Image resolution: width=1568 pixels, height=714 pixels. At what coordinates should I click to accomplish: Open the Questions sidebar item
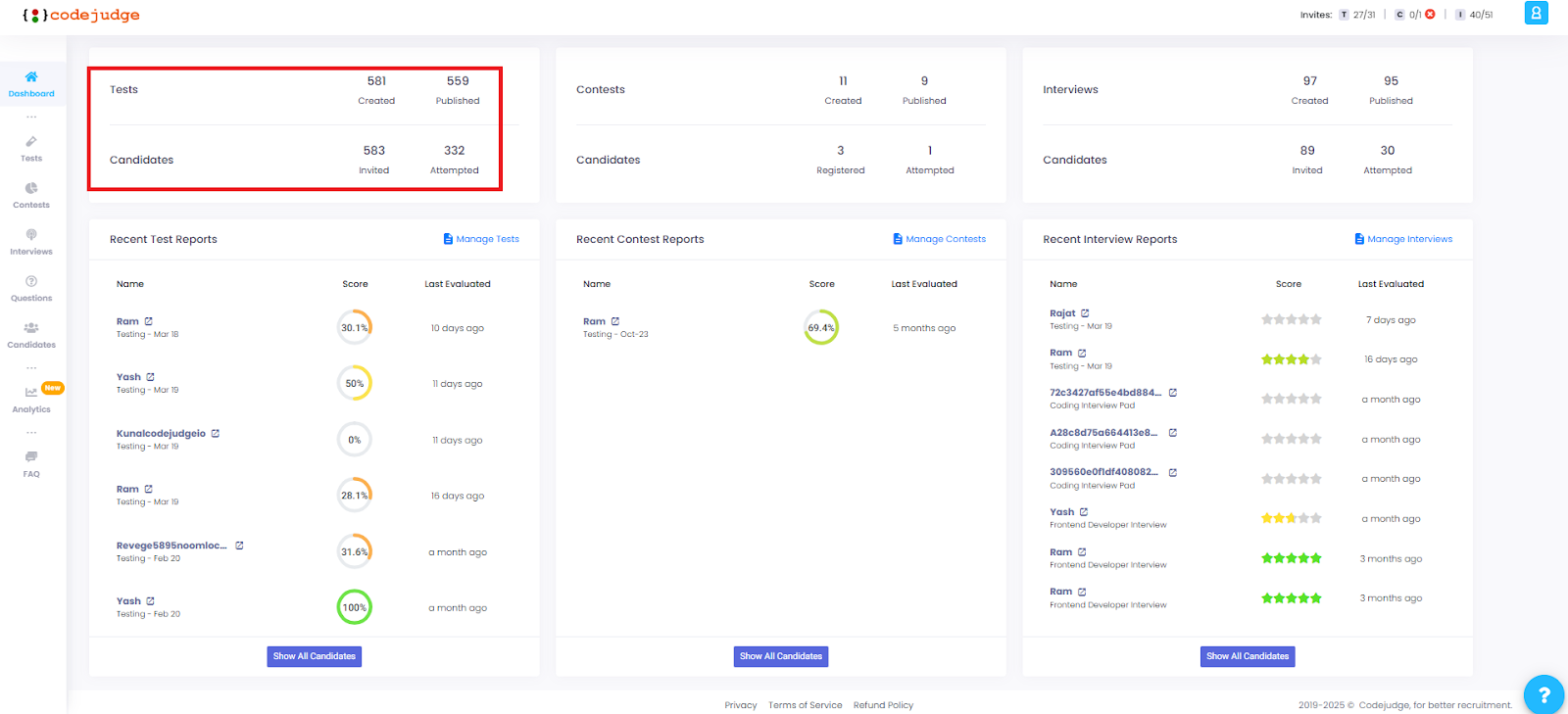[x=31, y=289]
